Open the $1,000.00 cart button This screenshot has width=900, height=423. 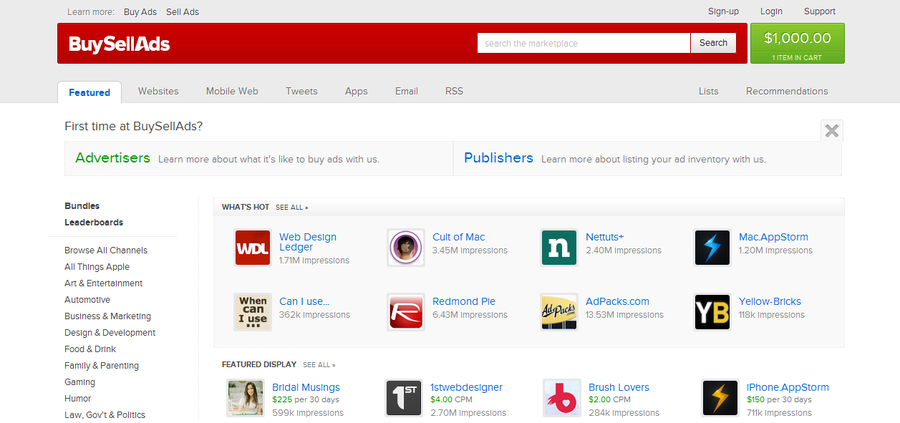[796, 44]
